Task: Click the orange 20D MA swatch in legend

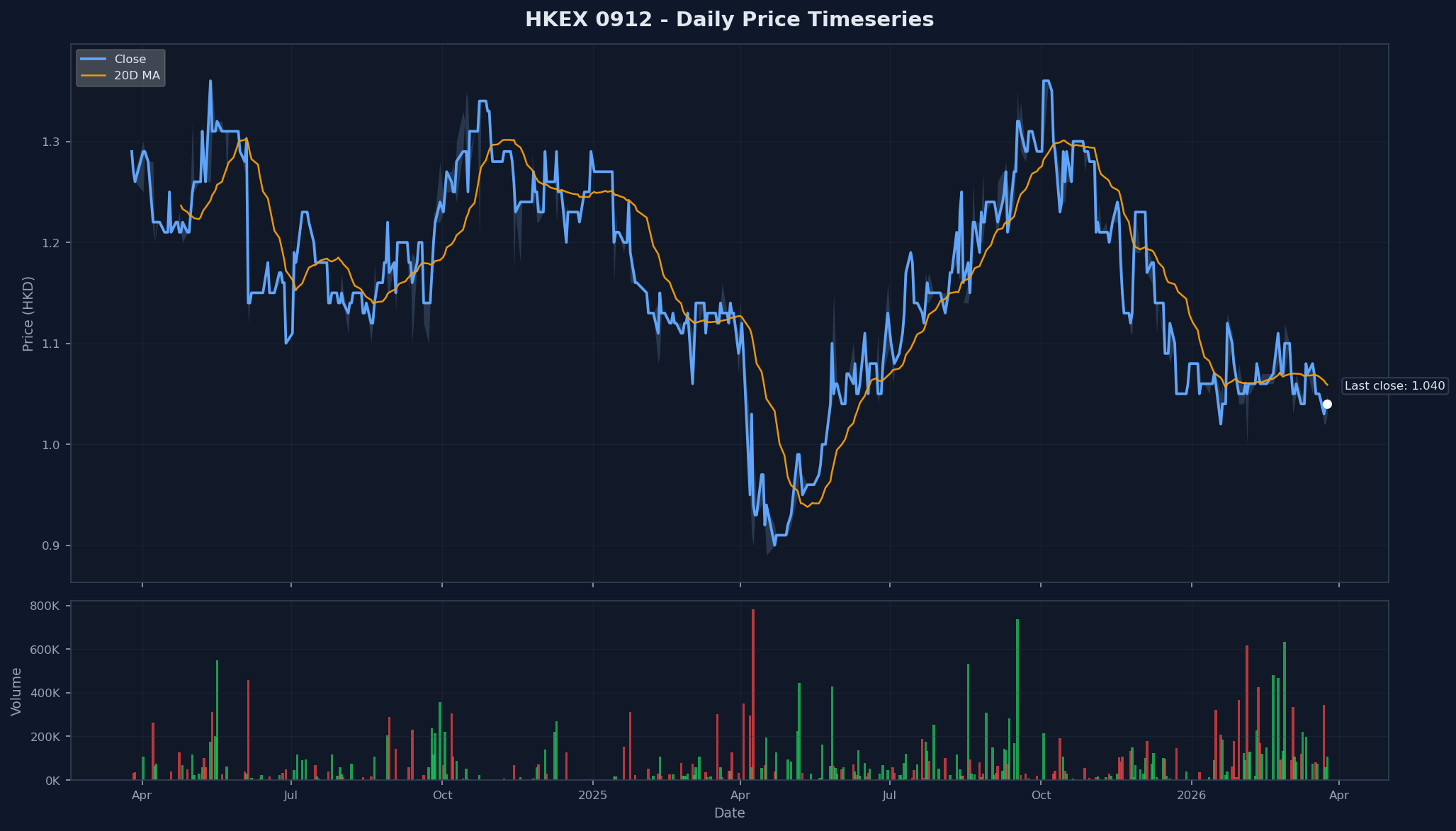Action: pyautogui.click(x=94, y=76)
